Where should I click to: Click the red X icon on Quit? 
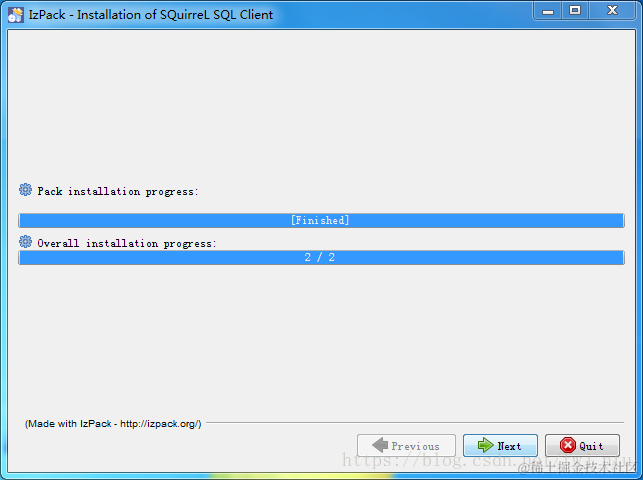click(568, 445)
